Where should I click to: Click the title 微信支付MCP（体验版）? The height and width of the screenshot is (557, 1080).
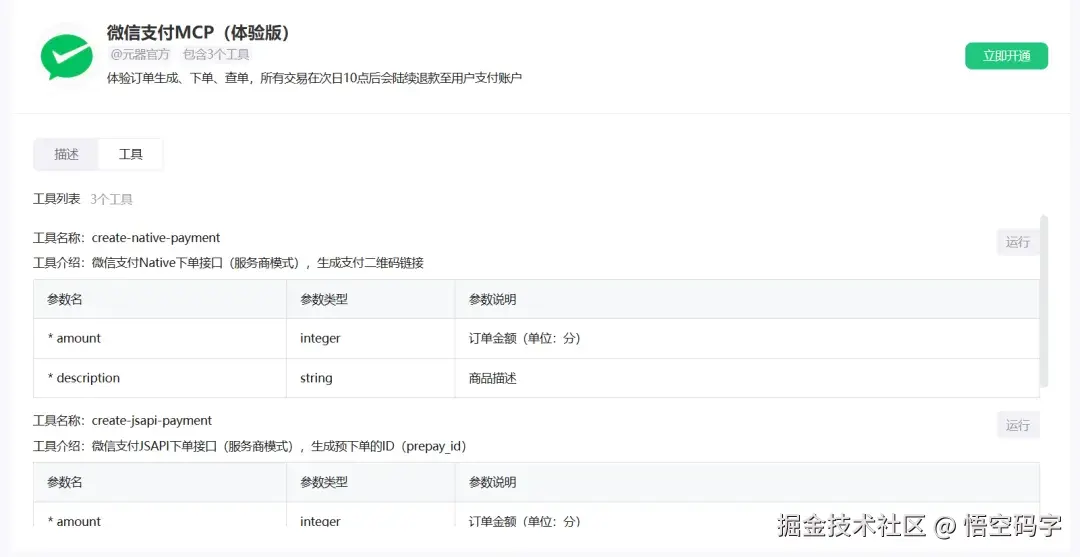(x=200, y=32)
